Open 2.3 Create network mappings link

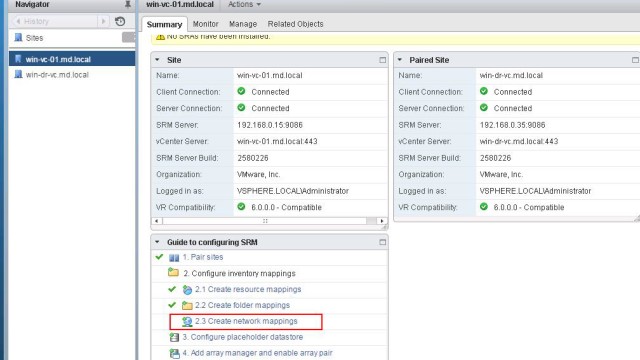(246, 321)
